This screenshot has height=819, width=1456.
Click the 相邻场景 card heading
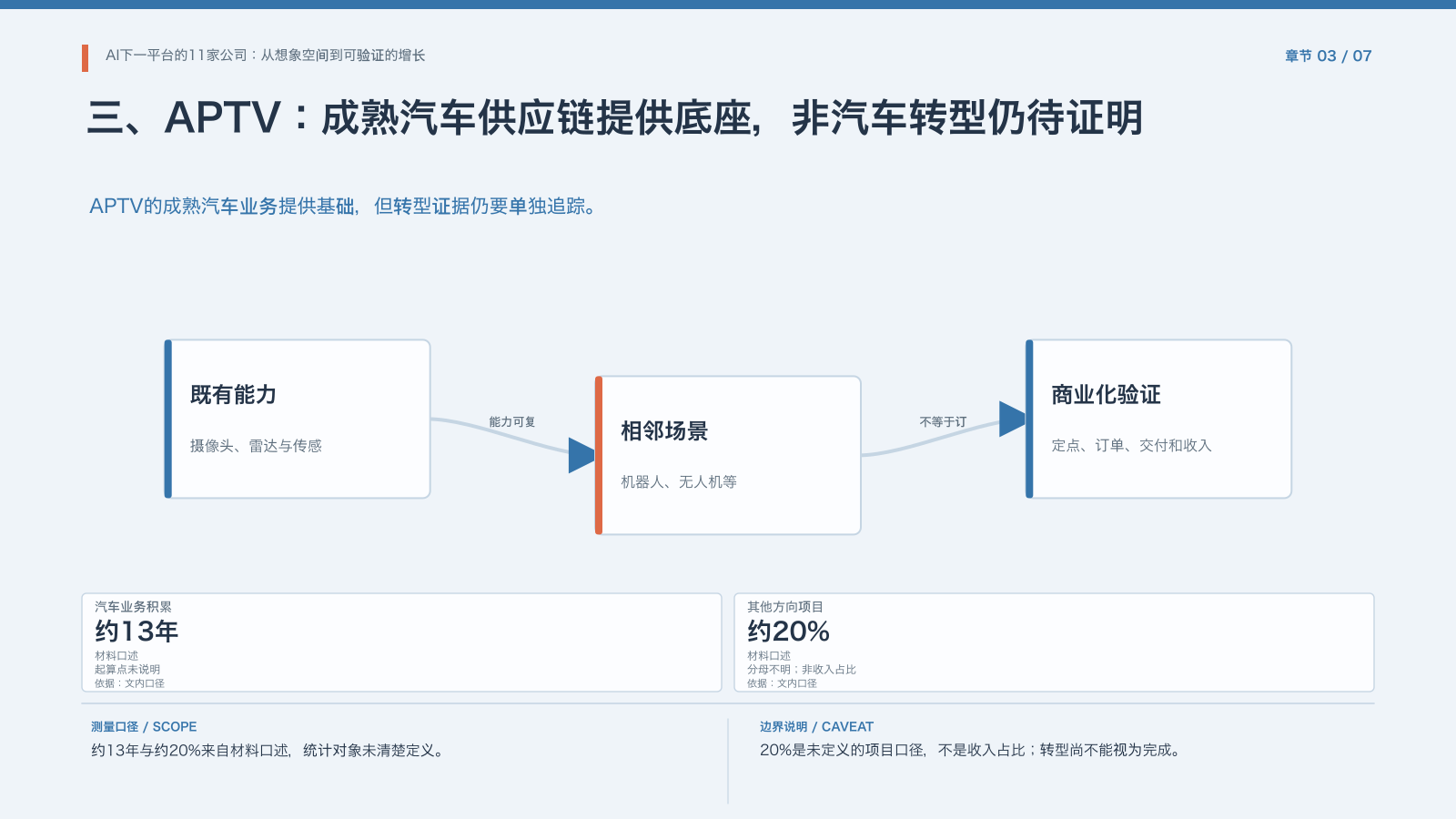click(x=664, y=431)
